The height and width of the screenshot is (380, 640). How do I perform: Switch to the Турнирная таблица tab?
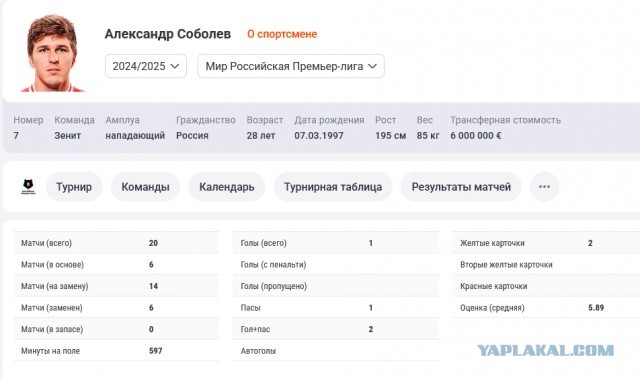333,187
